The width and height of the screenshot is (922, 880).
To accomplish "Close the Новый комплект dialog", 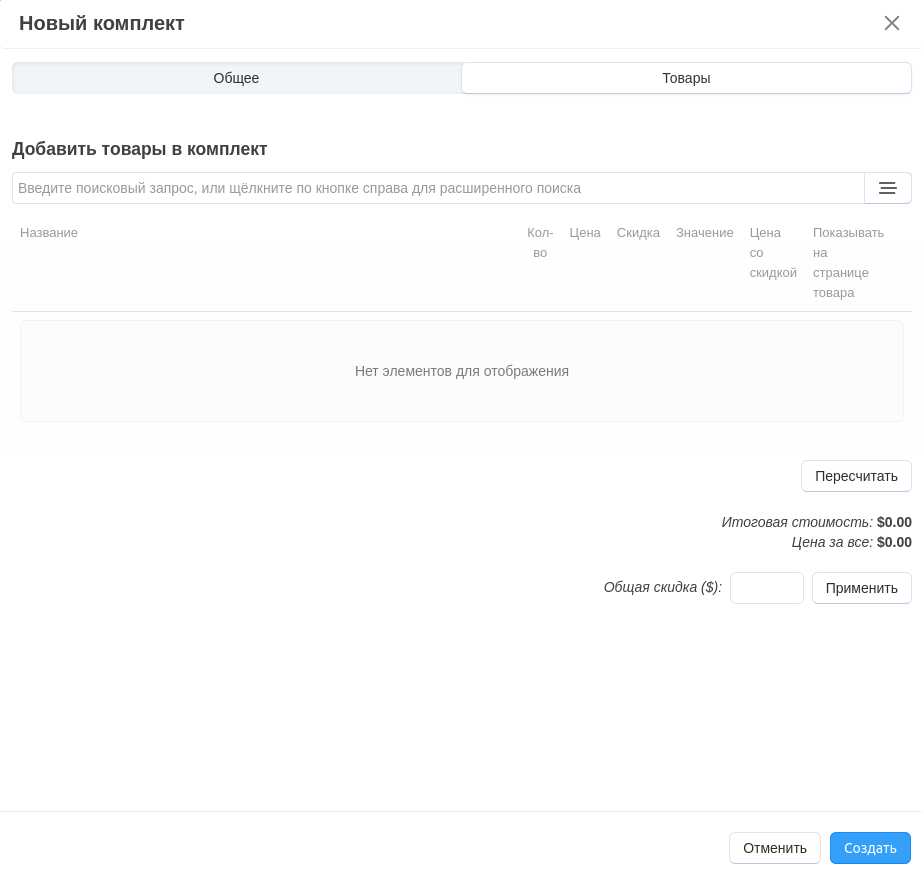I will click(891, 23).
